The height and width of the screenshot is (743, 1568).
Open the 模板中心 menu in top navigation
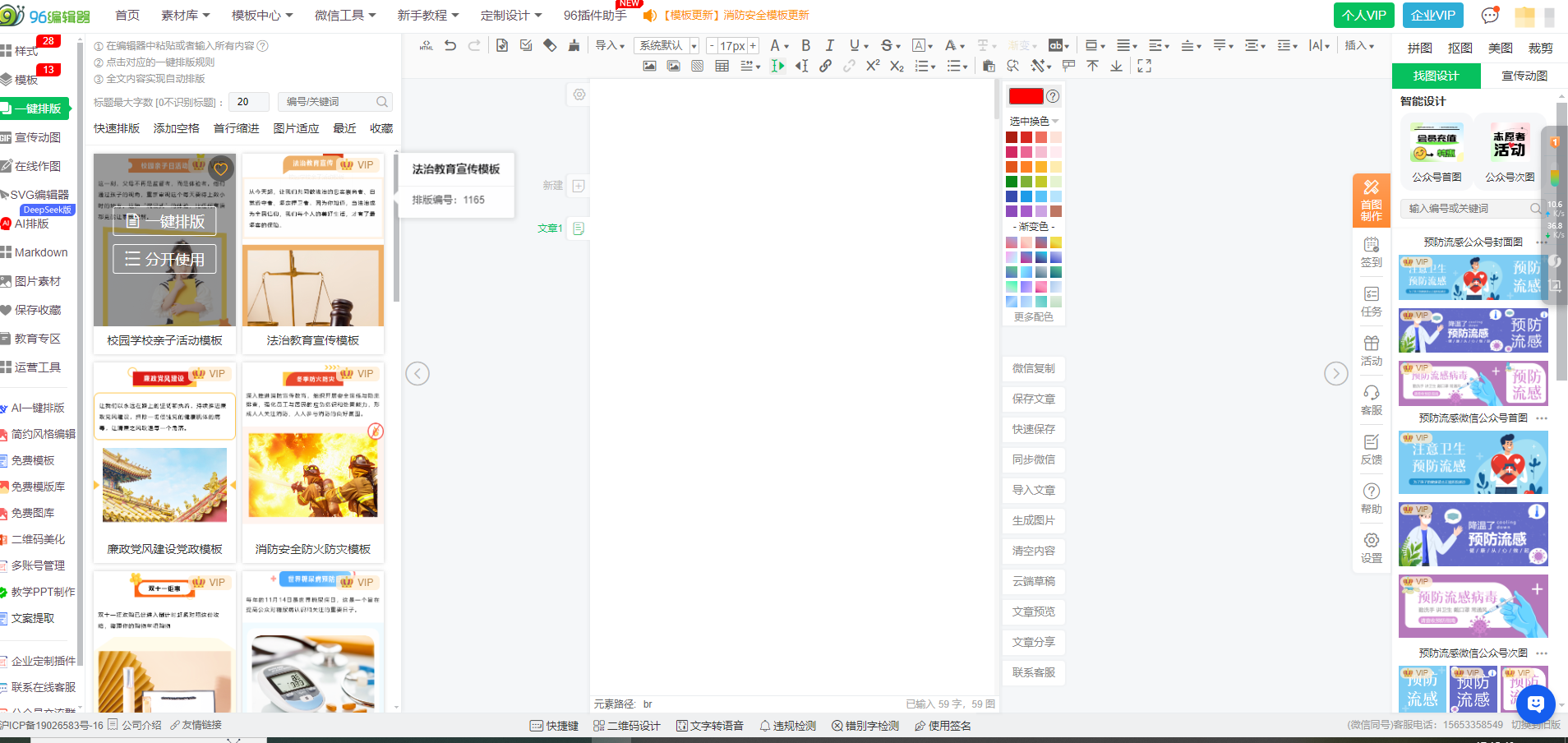261,16
